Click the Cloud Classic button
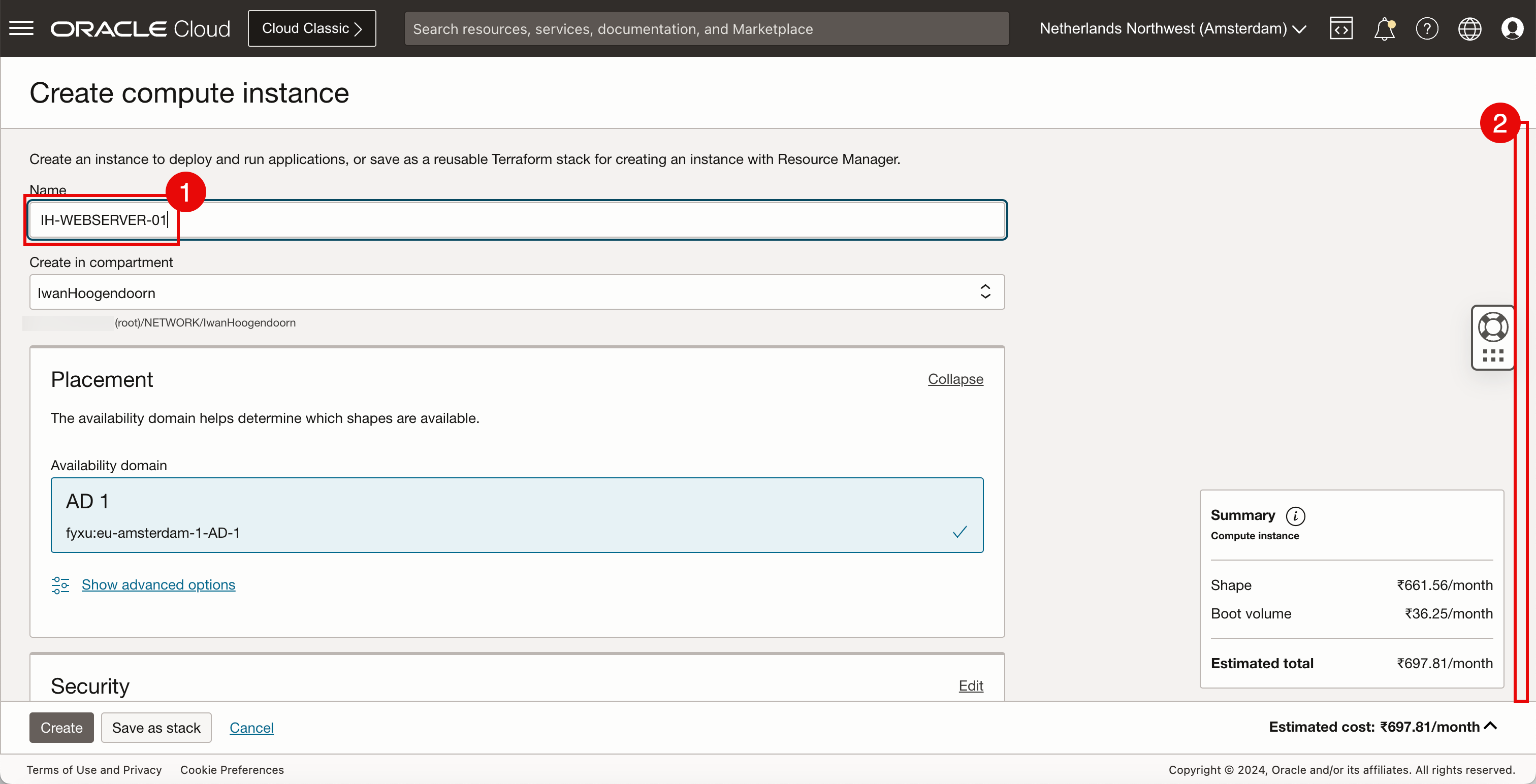 click(x=312, y=28)
